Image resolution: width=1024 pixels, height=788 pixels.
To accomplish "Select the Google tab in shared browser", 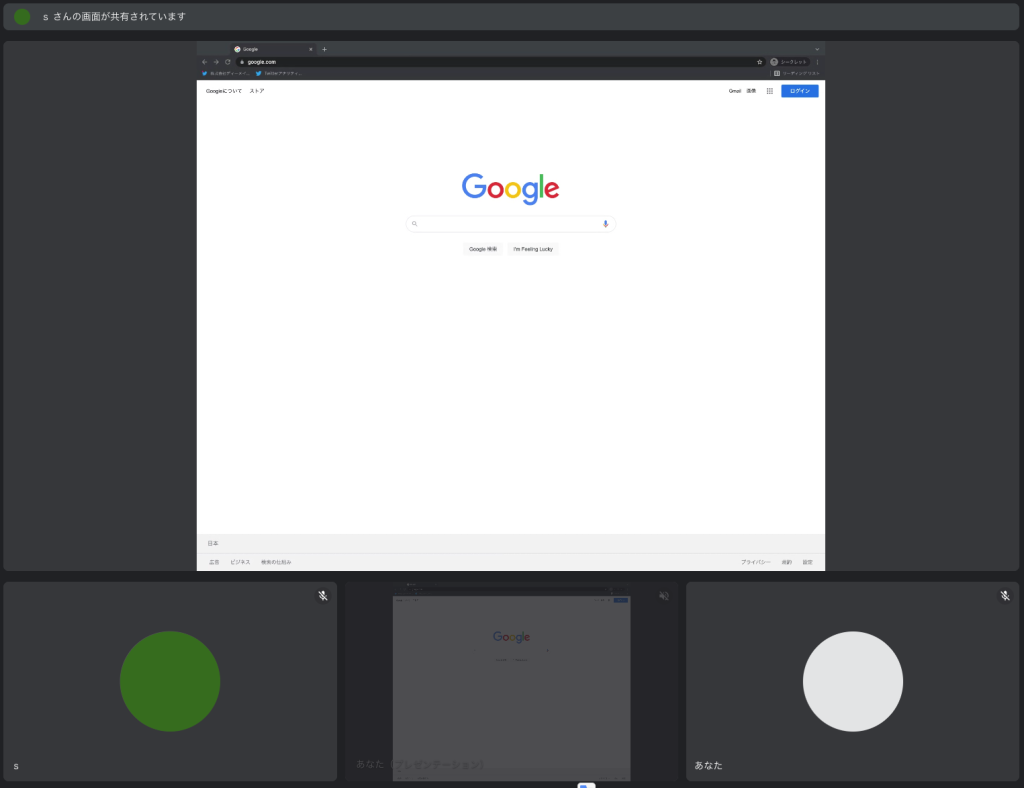I will pos(273,49).
